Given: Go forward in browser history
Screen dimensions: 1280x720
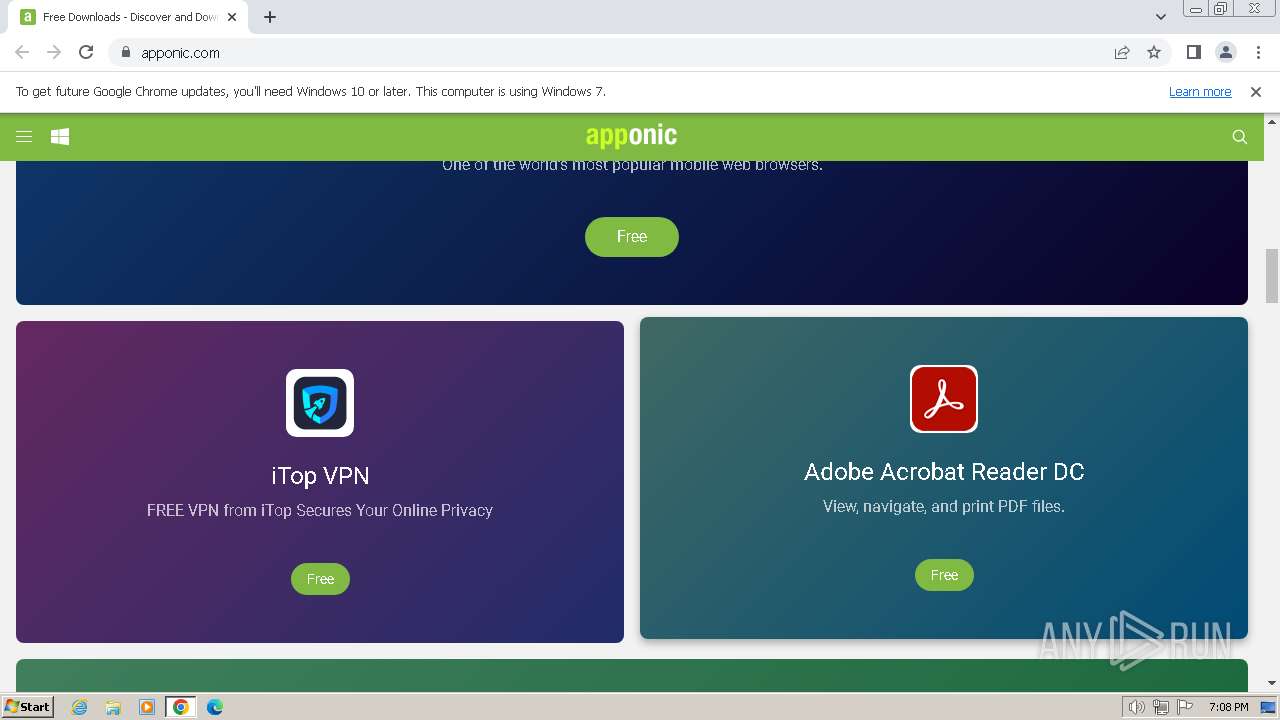Looking at the screenshot, I should pos(54,53).
